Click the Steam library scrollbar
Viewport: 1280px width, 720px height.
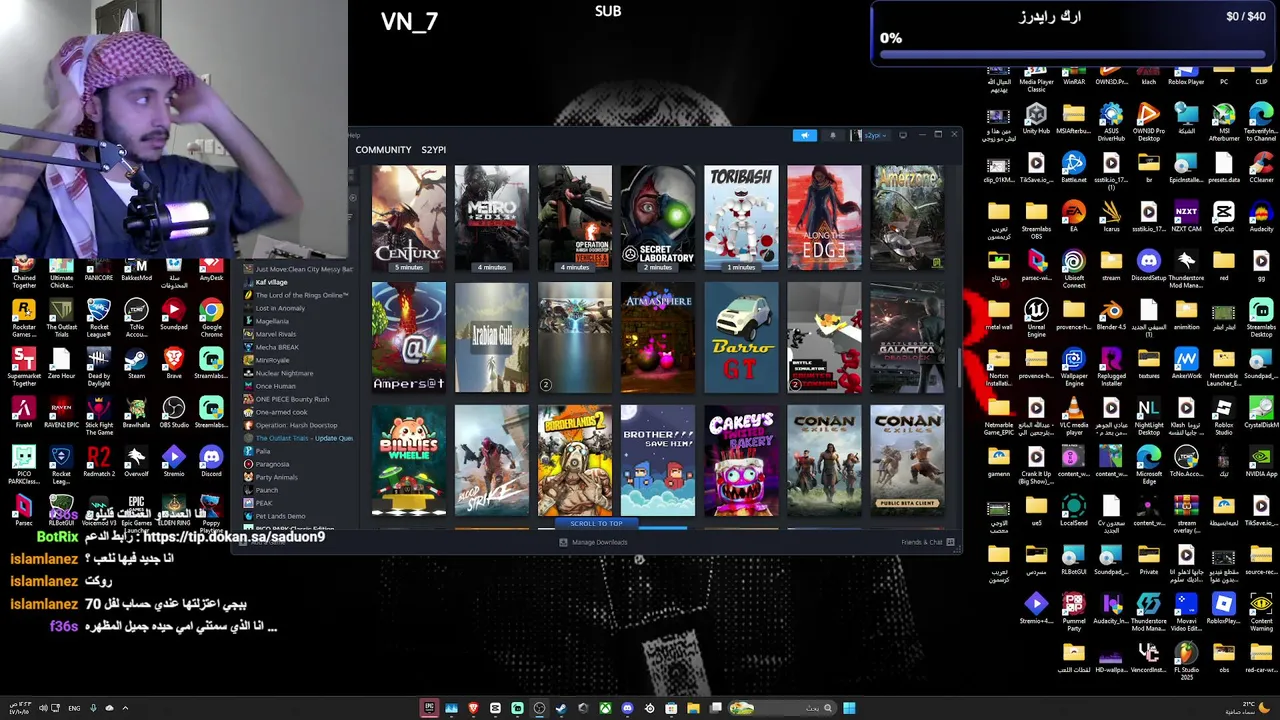pyautogui.click(x=960, y=367)
